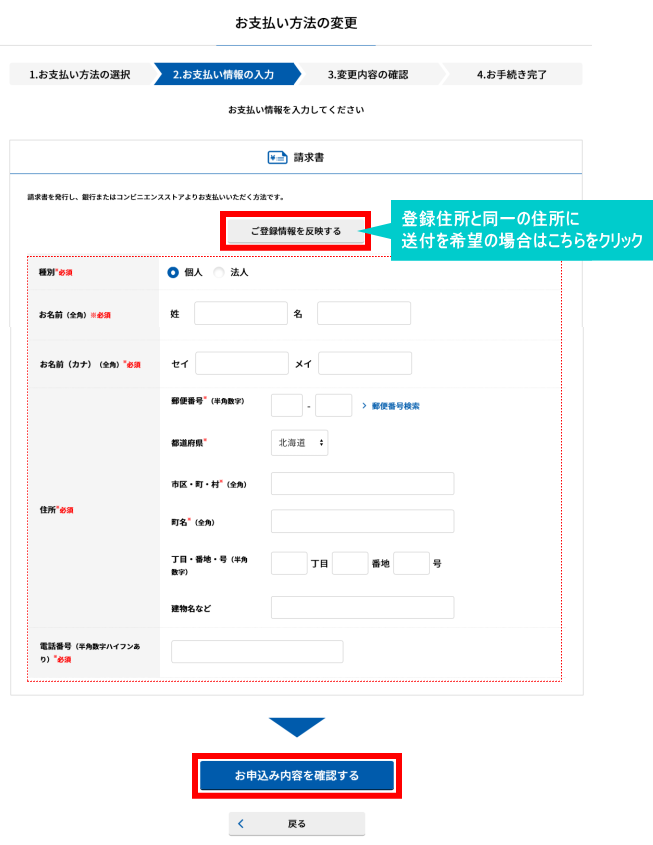The image size is (653, 845).
Task: Click the 請求書を発行し description sentence
Action: click(156, 197)
